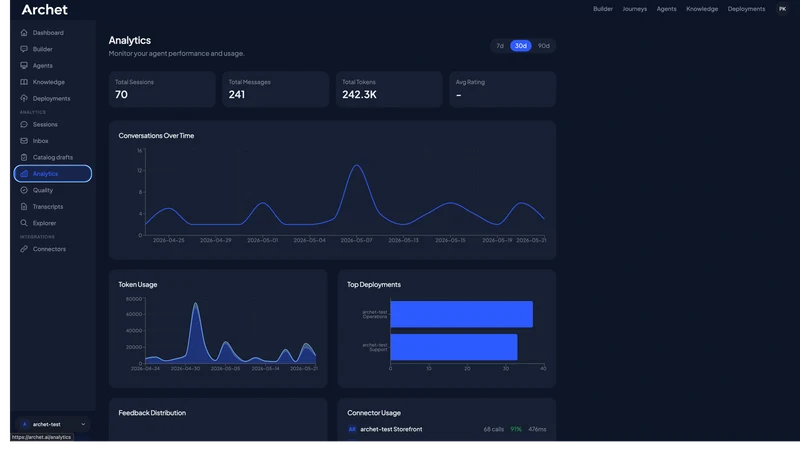Click the Deployments rocket icon in sidebar
This screenshot has width=800, height=450.
pyautogui.click(x=24, y=98)
